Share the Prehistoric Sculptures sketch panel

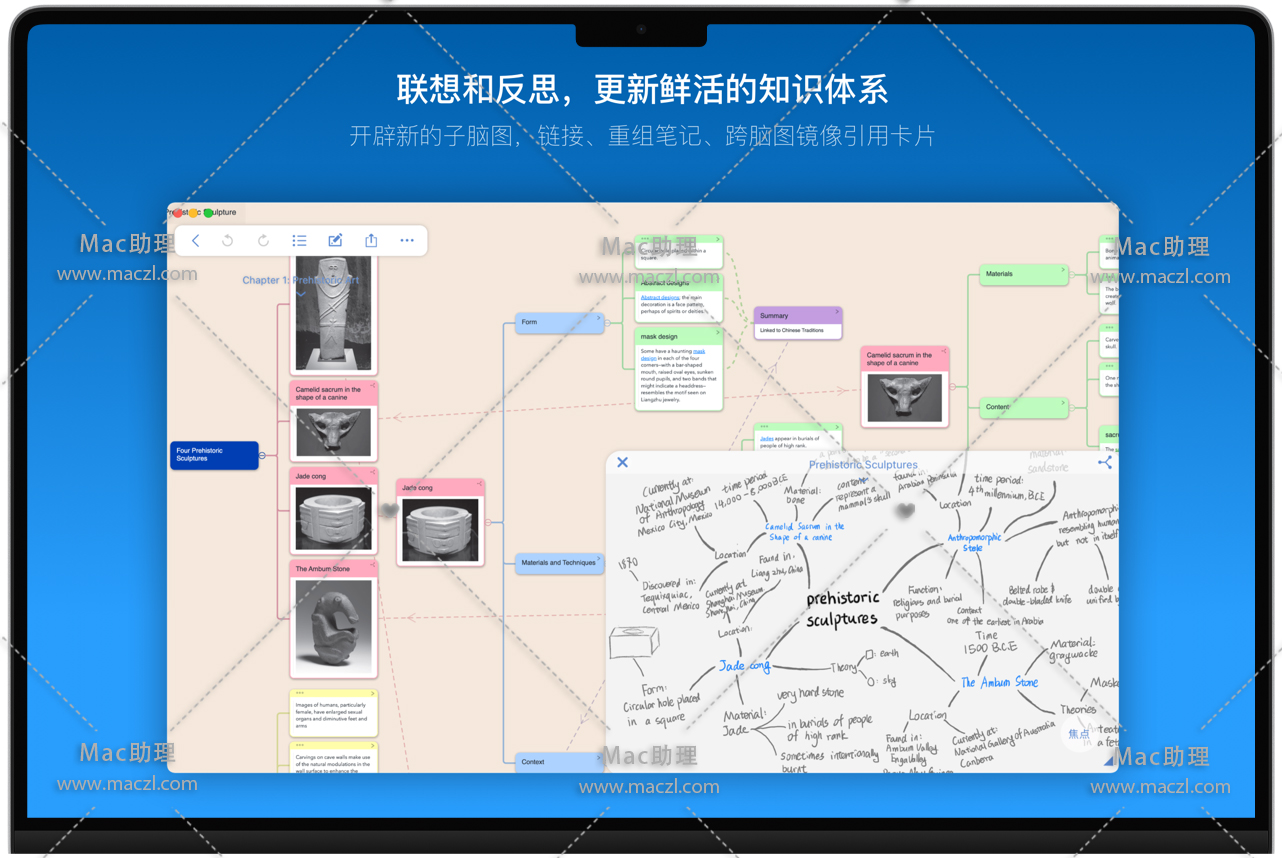pyautogui.click(x=1105, y=462)
